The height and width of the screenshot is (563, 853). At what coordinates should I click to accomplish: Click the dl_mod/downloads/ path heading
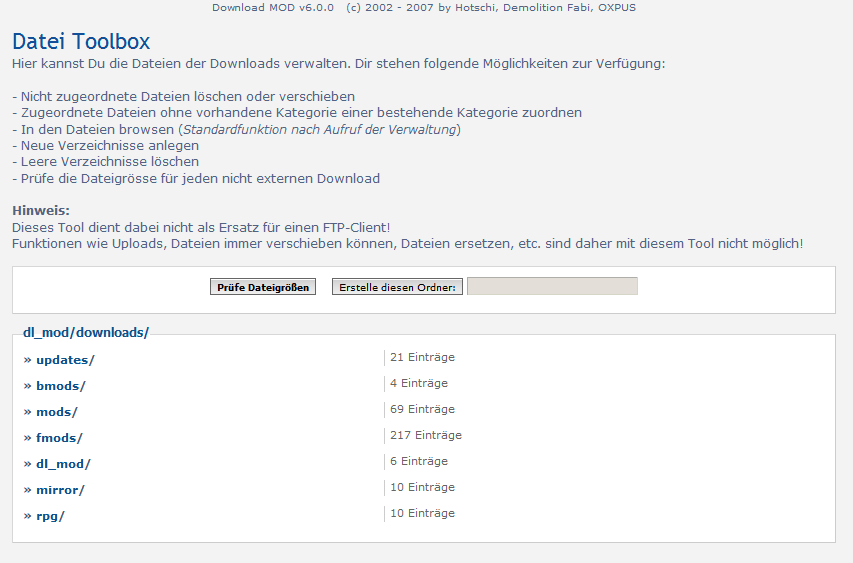(86, 332)
